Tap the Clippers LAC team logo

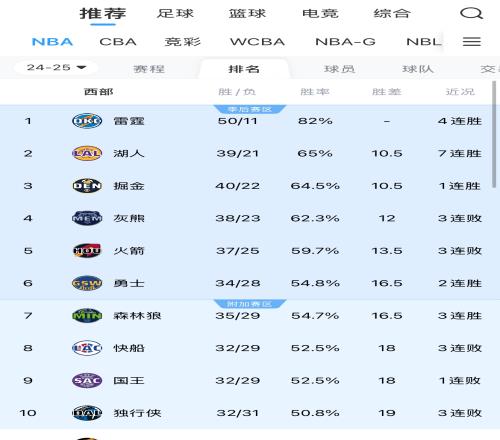point(87,348)
